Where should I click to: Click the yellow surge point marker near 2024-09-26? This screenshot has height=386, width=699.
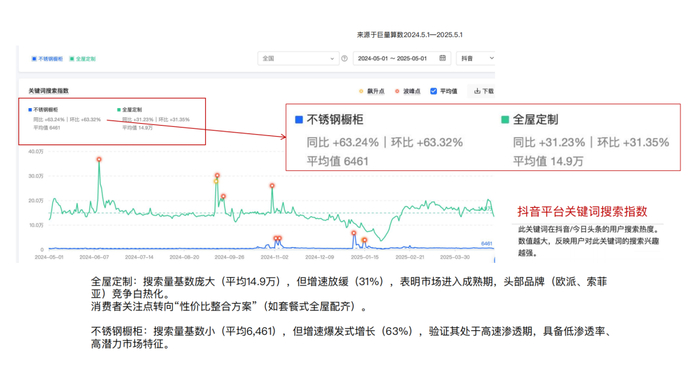[x=216, y=181]
